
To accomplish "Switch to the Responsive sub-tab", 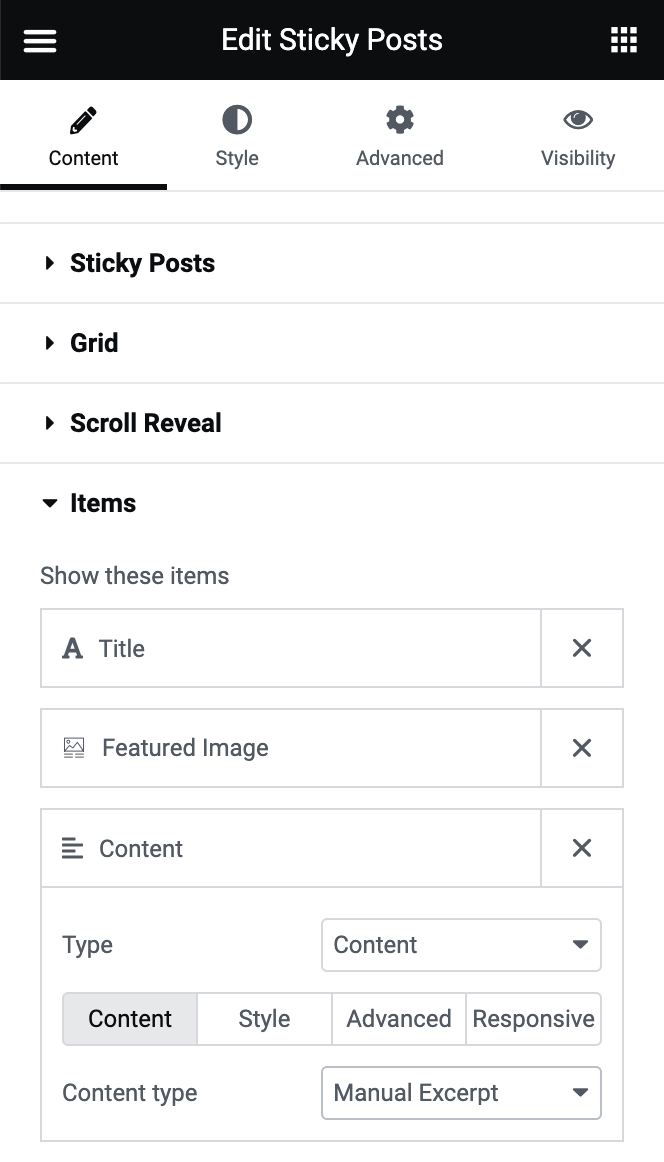I will coord(533,1019).
